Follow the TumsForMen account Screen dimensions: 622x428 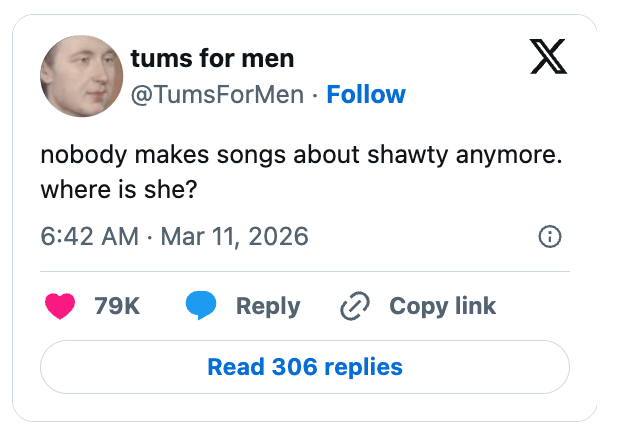366,95
